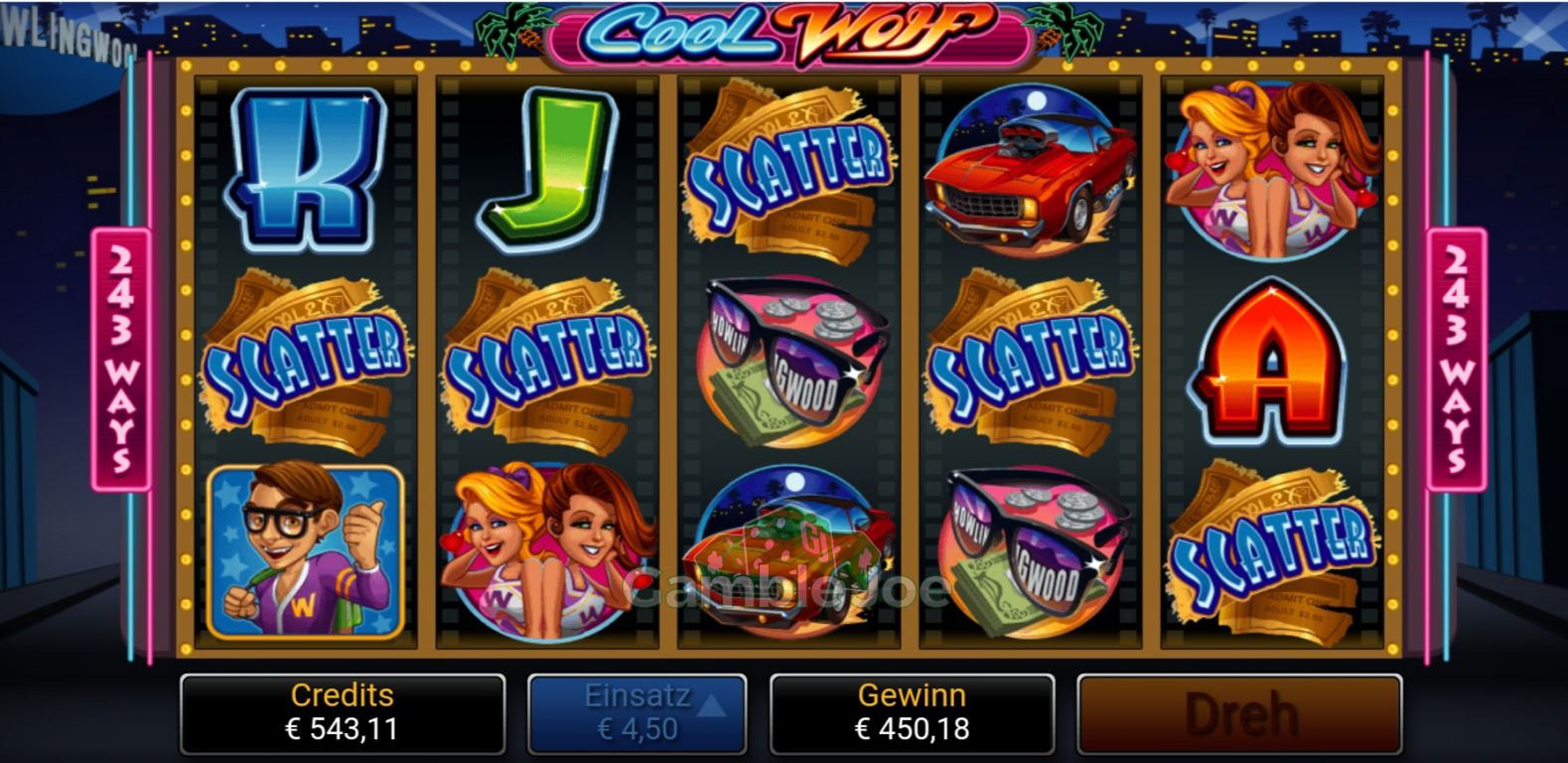Open the Einsatz € 4,50 bet panel

637,713
